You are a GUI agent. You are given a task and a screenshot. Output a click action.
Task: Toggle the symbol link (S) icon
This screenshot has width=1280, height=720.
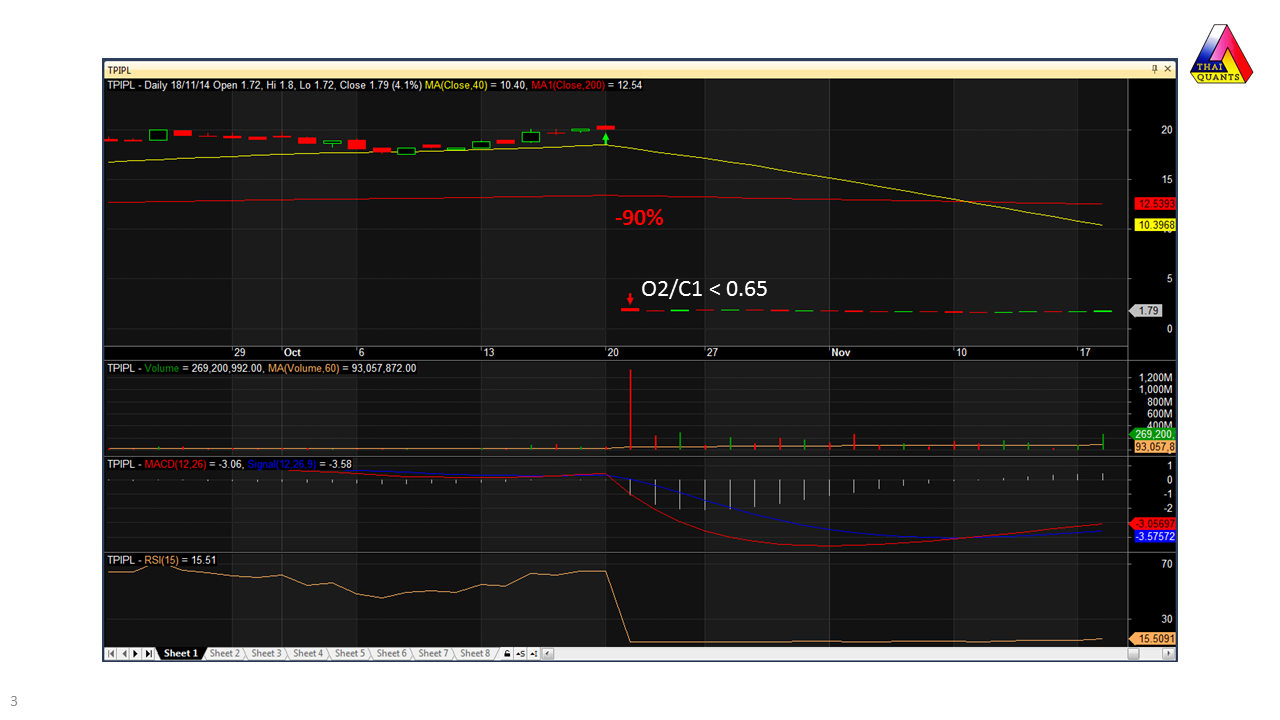pos(518,653)
